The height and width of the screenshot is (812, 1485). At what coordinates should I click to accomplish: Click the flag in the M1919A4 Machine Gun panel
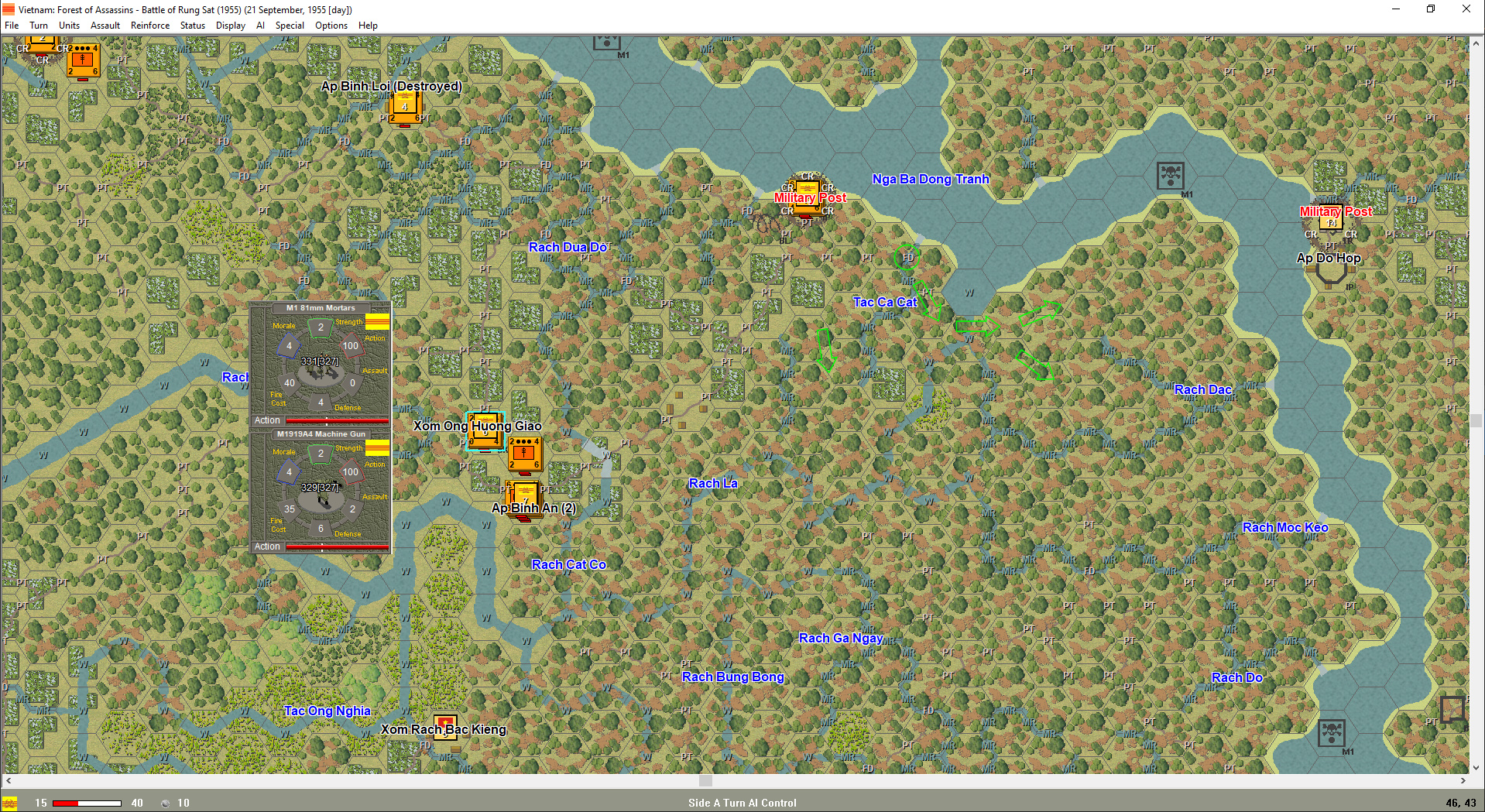(x=377, y=448)
